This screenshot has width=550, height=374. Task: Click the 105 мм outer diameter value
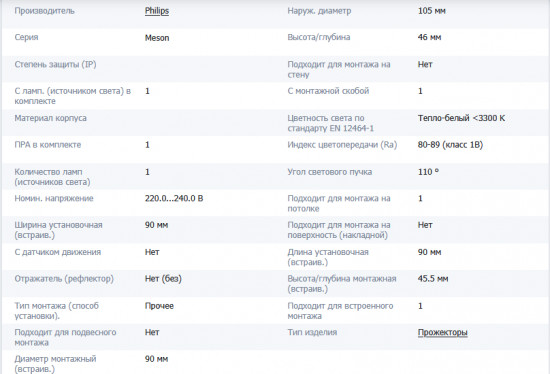pyautogui.click(x=431, y=11)
